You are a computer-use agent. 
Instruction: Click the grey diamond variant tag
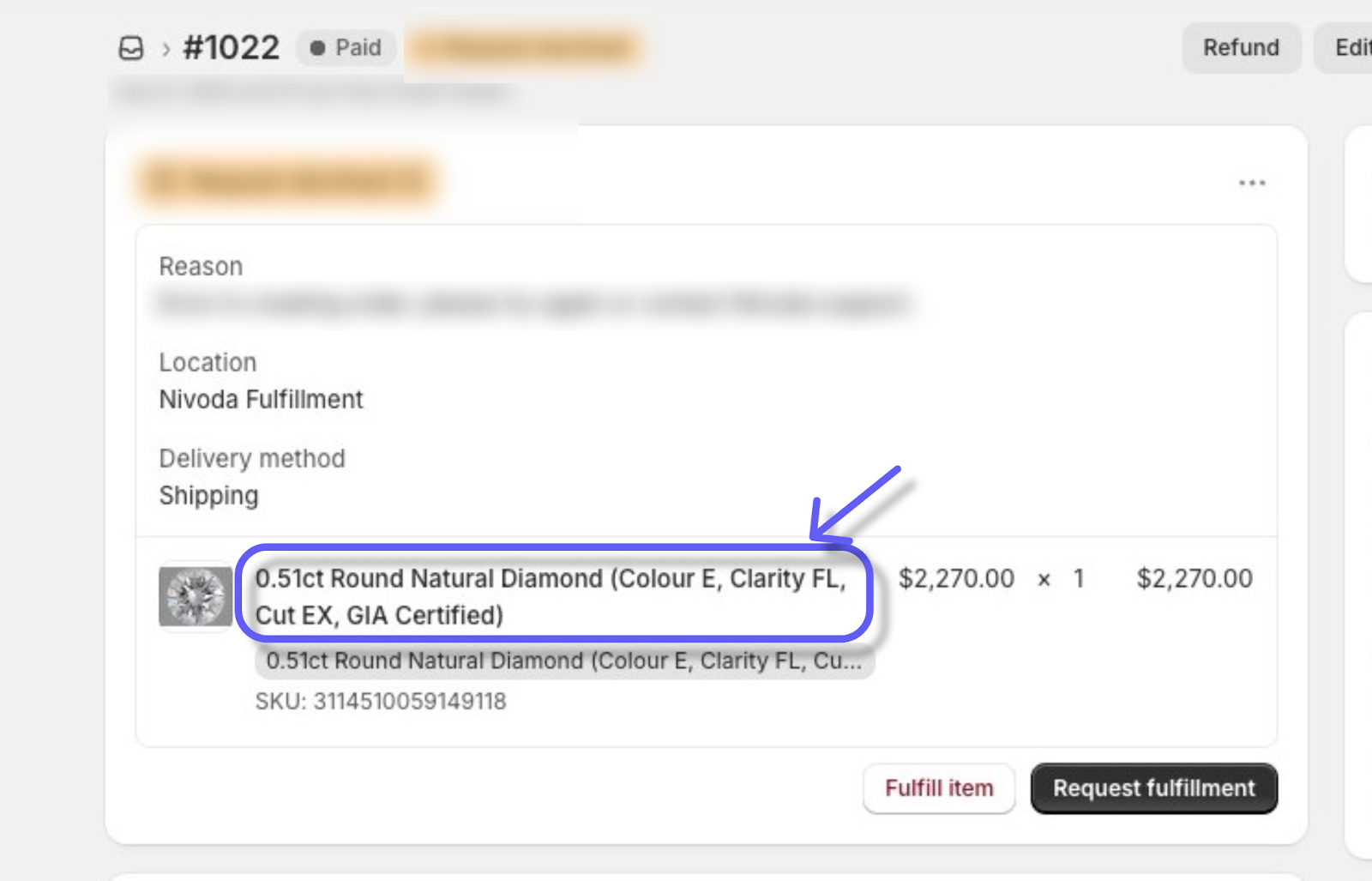tap(564, 661)
